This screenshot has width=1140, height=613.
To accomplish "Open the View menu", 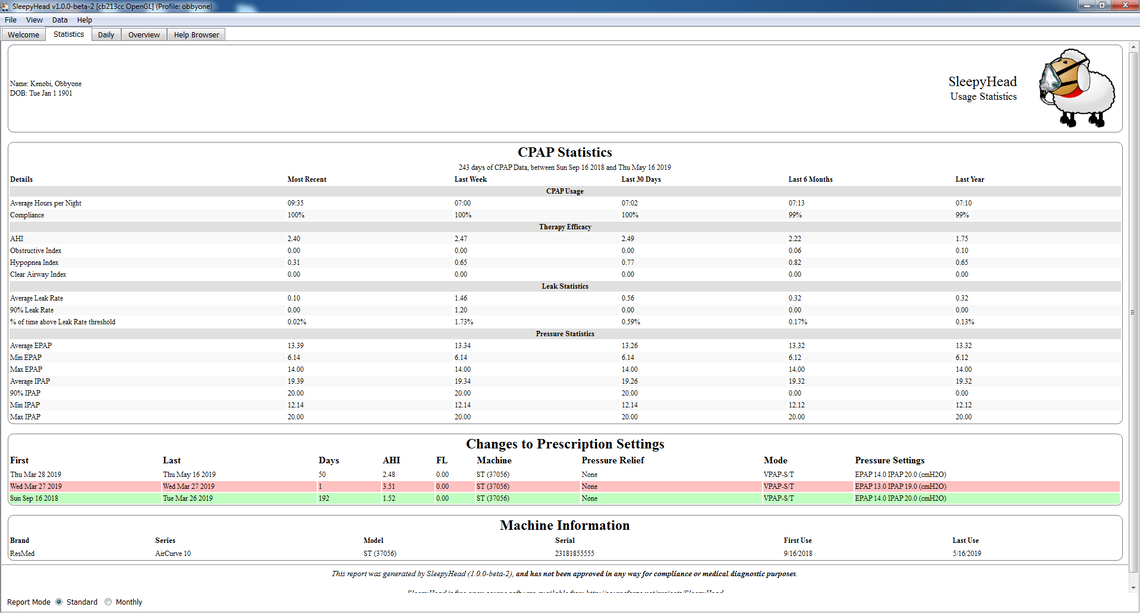I will coord(34,20).
